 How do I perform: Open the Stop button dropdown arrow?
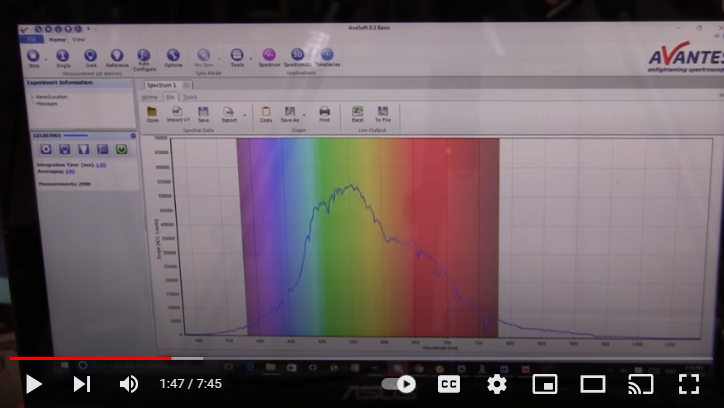(x=46, y=59)
